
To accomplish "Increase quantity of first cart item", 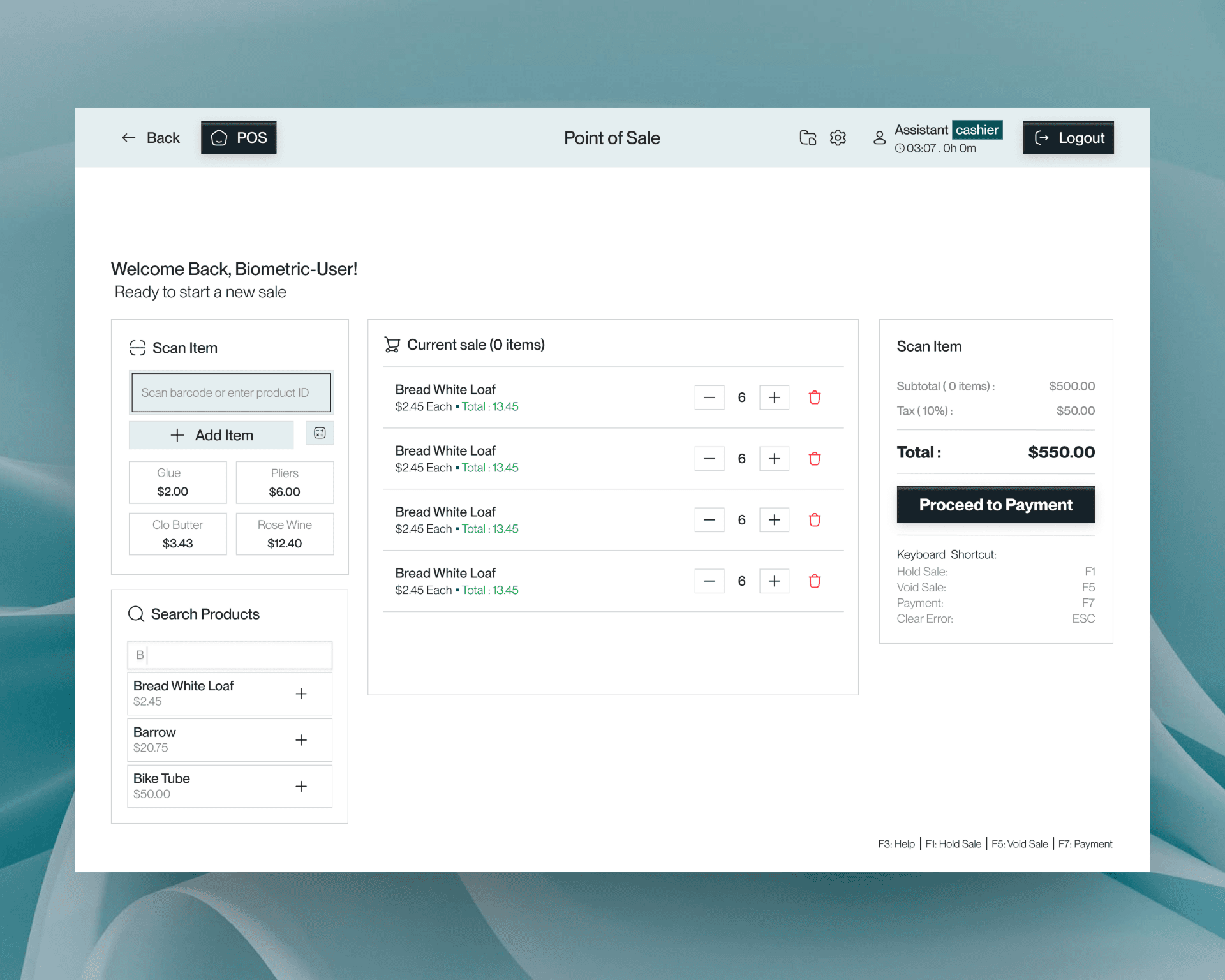I will click(x=774, y=397).
